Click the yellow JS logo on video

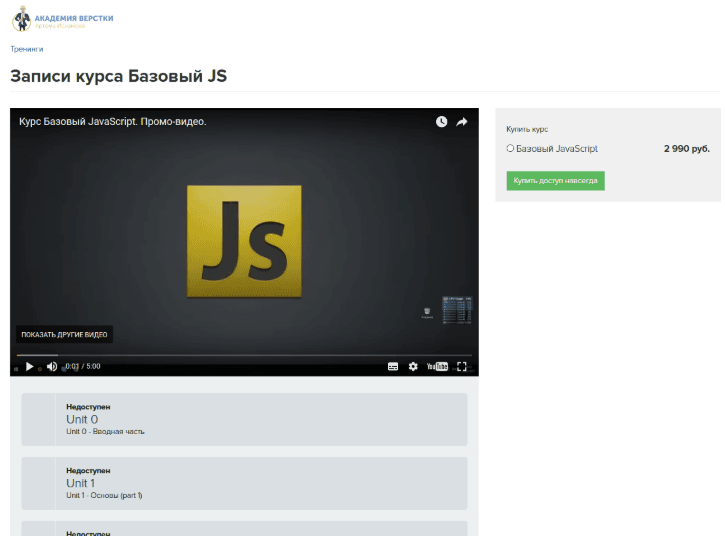coord(244,241)
